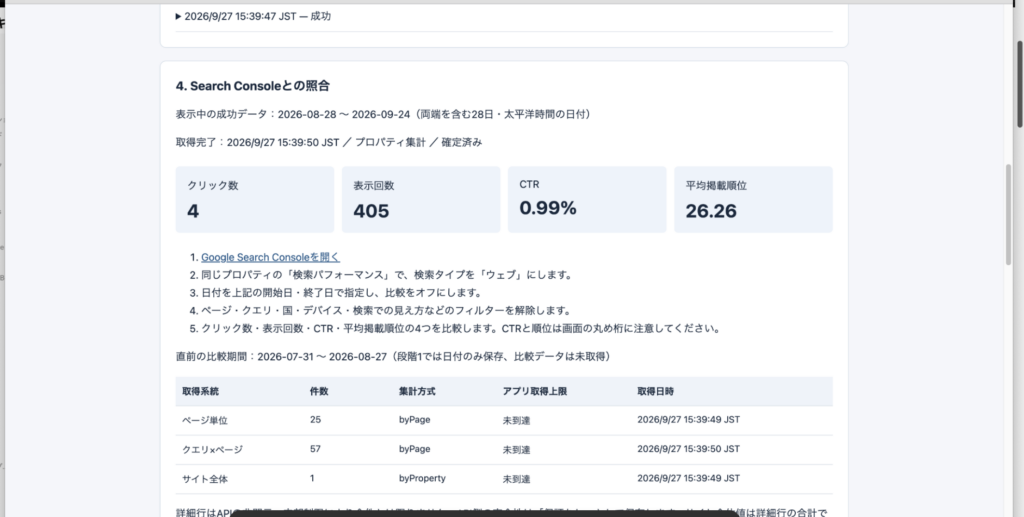Click the 取得系統 column header
Viewport: 1024px width, 517px height.
click(x=200, y=392)
